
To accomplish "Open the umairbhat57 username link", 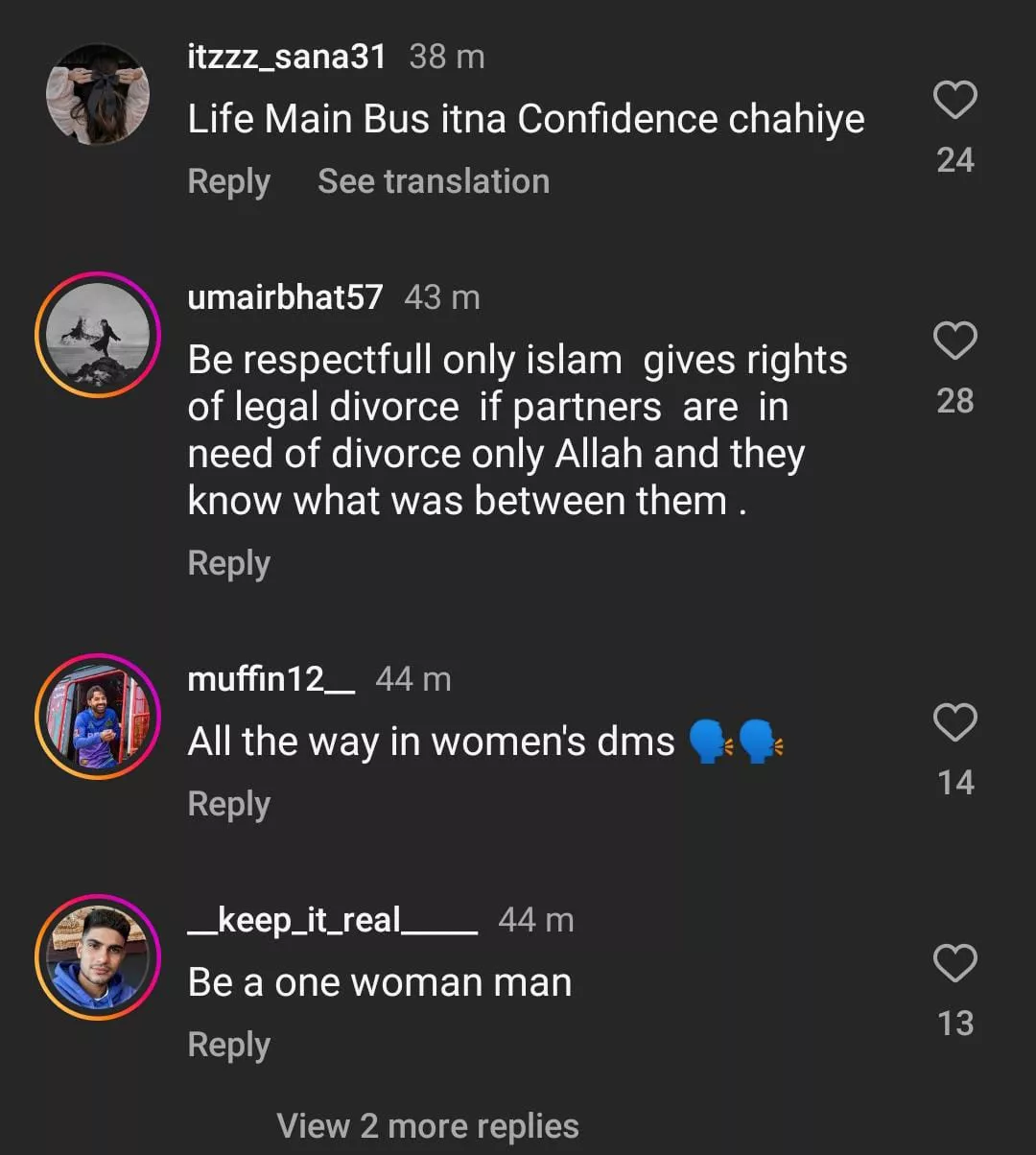I will coord(285,297).
